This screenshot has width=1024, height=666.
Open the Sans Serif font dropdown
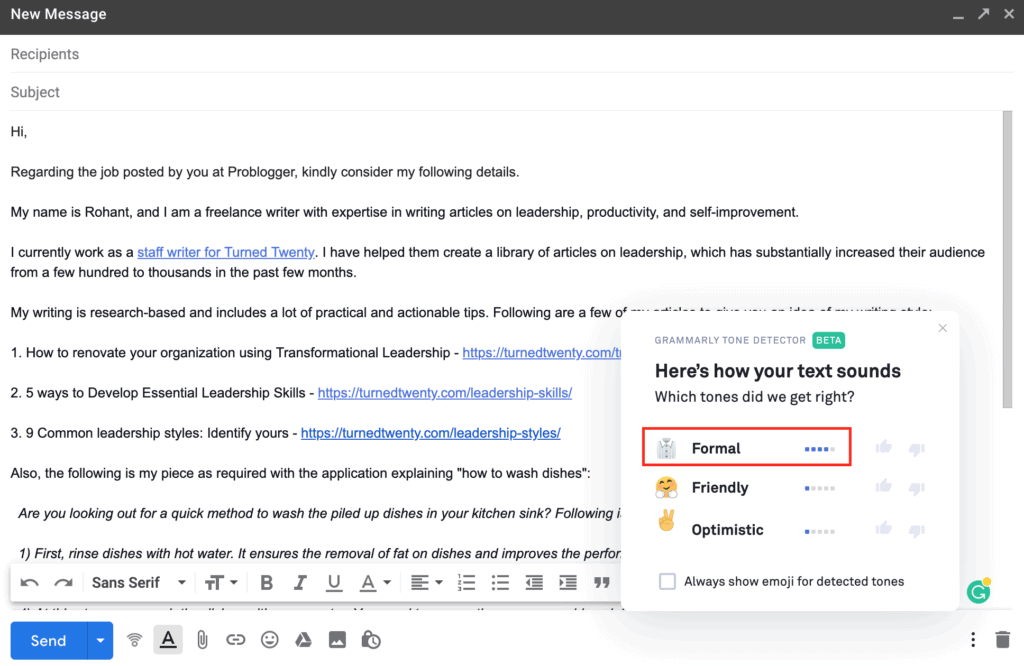139,582
